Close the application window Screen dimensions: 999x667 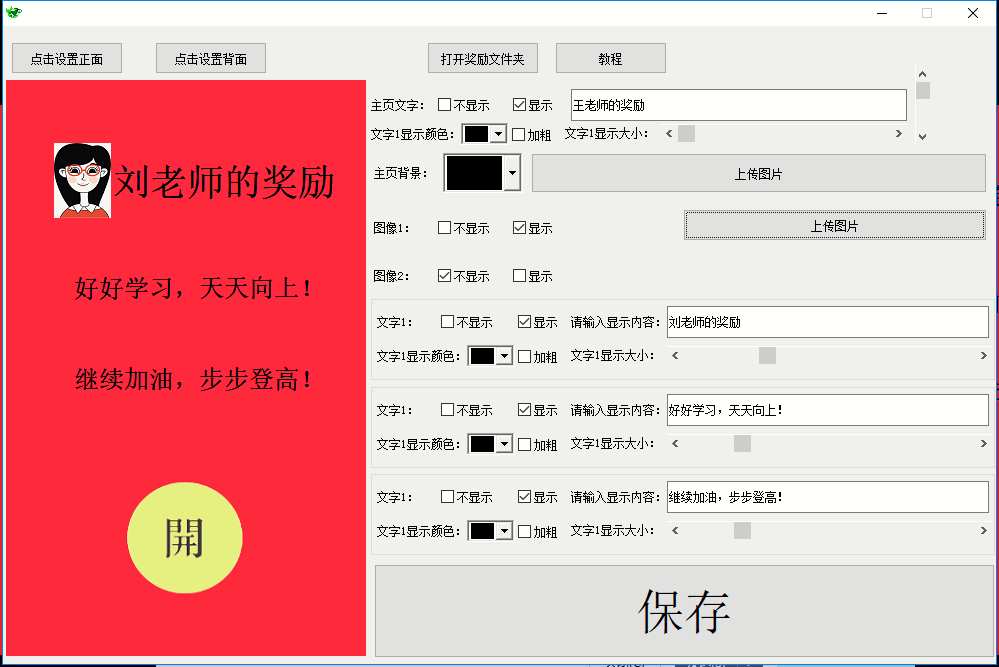coord(972,13)
